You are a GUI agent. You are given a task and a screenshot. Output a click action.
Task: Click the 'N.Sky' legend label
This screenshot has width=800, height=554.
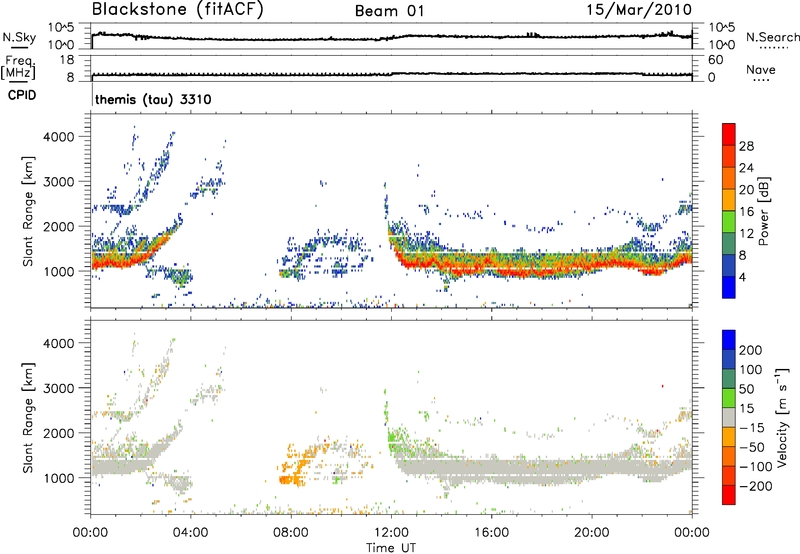tap(19, 37)
